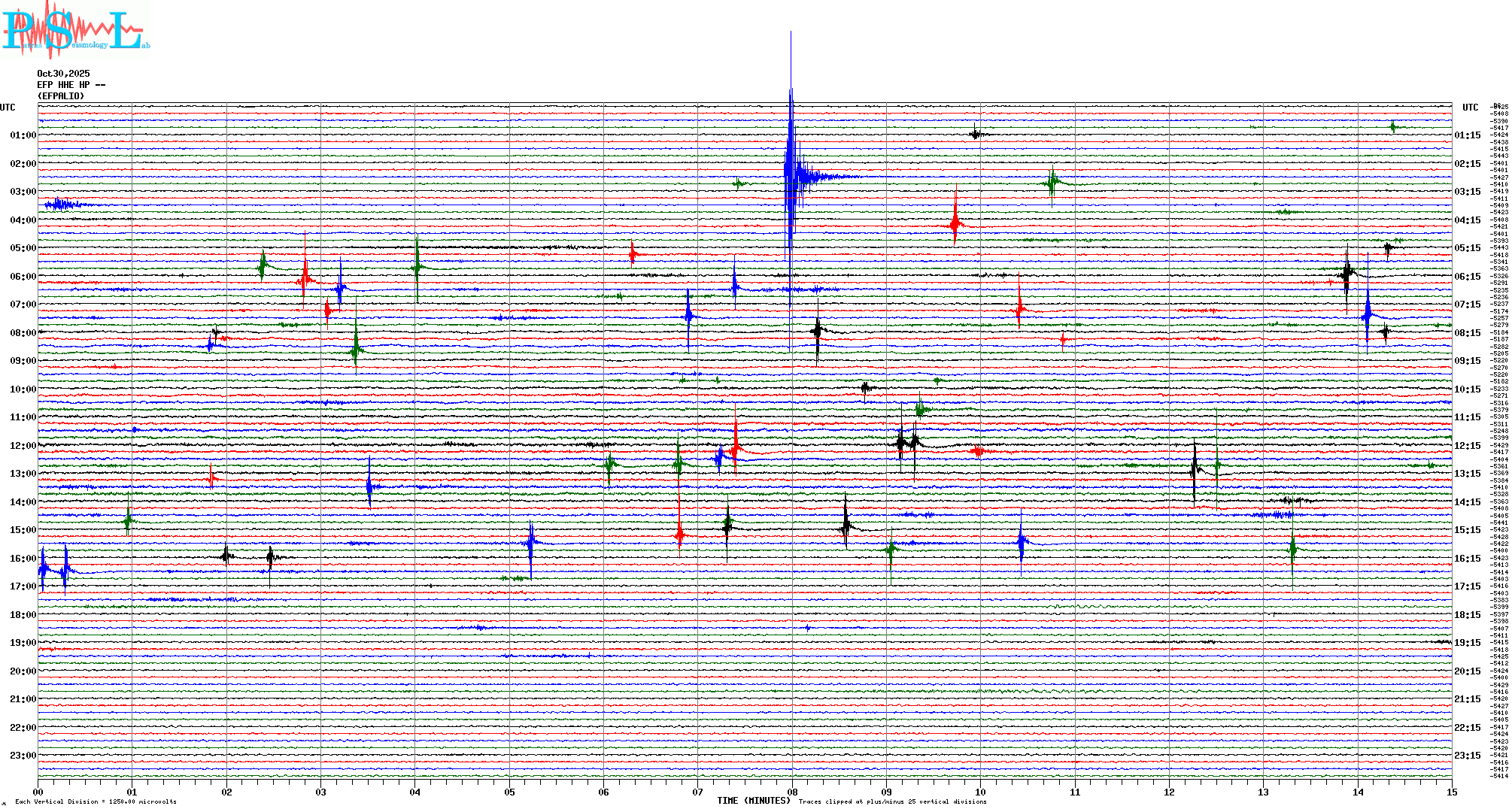Select the 12:00 hour label on left
The image size is (1512, 812).
coord(23,446)
